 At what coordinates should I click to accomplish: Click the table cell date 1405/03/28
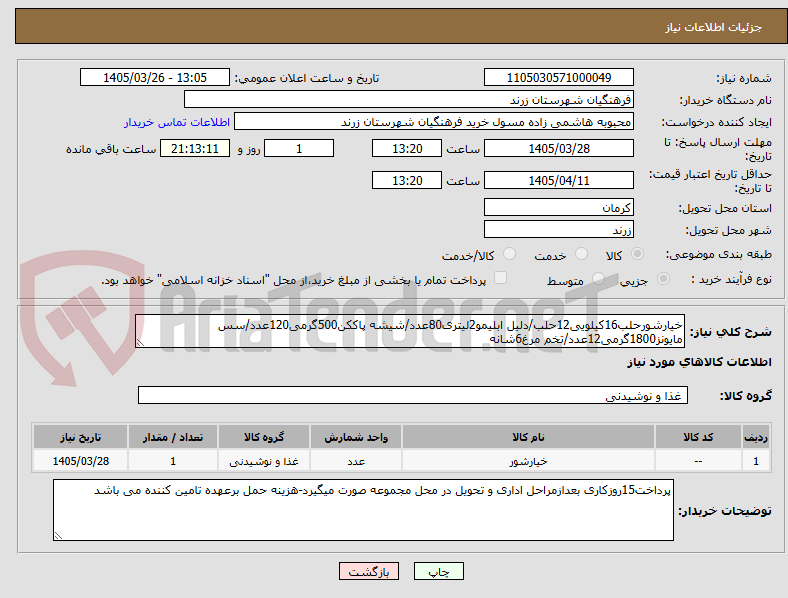pos(80,461)
